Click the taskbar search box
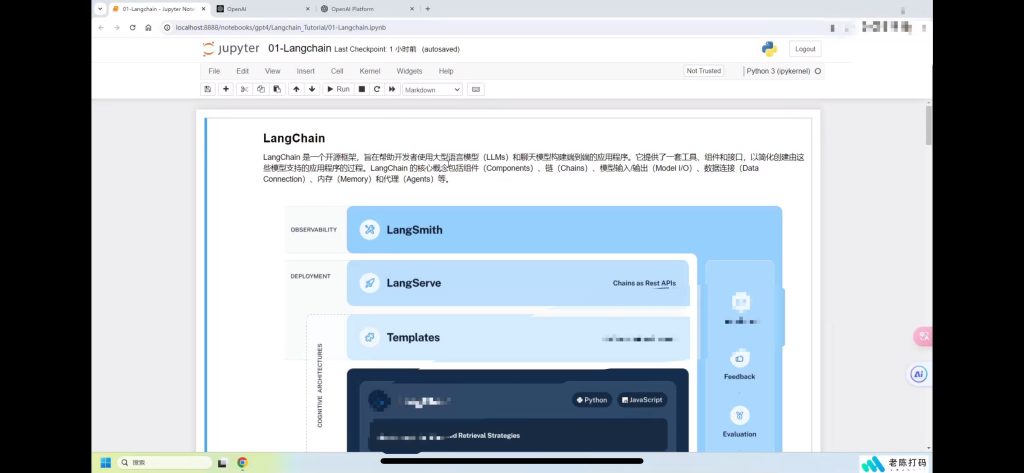The height and width of the screenshot is (473, 1024). coord(164,463)
